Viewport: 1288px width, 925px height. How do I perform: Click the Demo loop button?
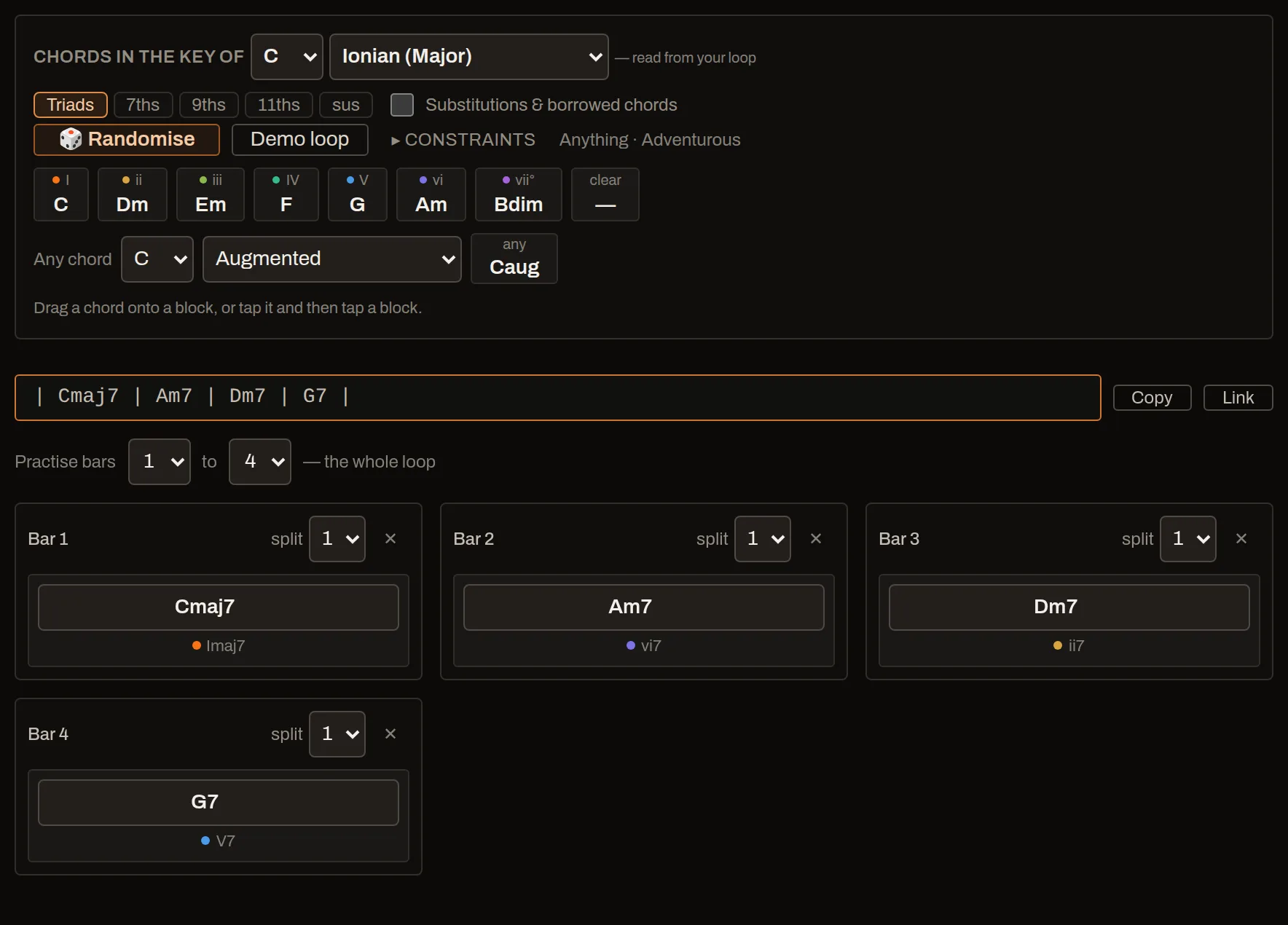click(300, 140)
